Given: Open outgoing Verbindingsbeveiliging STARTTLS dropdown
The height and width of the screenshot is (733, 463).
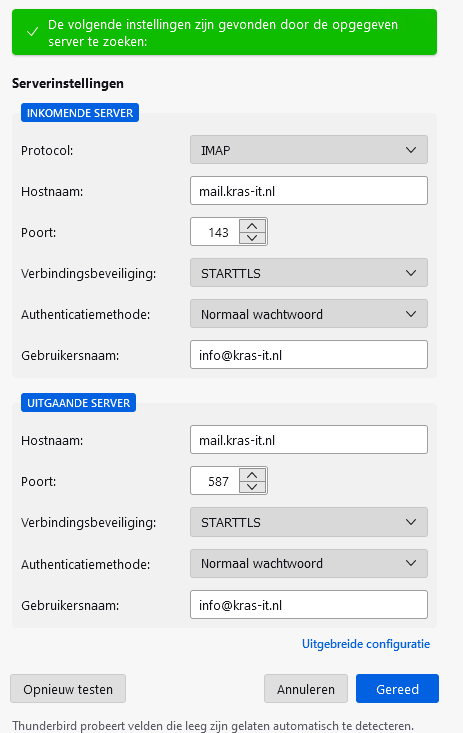Looking at the screenshot, I should [x=309, y=522].
